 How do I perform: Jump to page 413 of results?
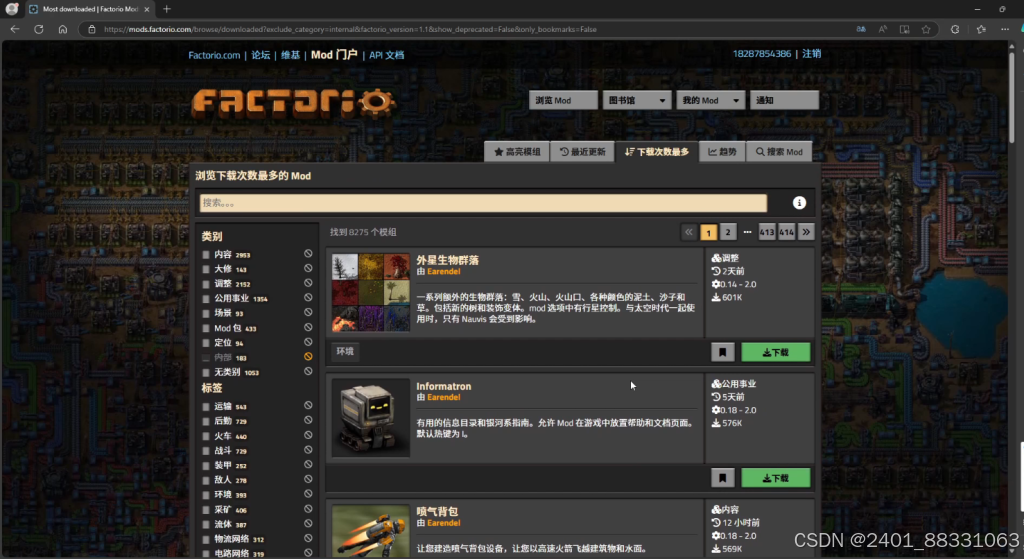click(x=767, y=232)
